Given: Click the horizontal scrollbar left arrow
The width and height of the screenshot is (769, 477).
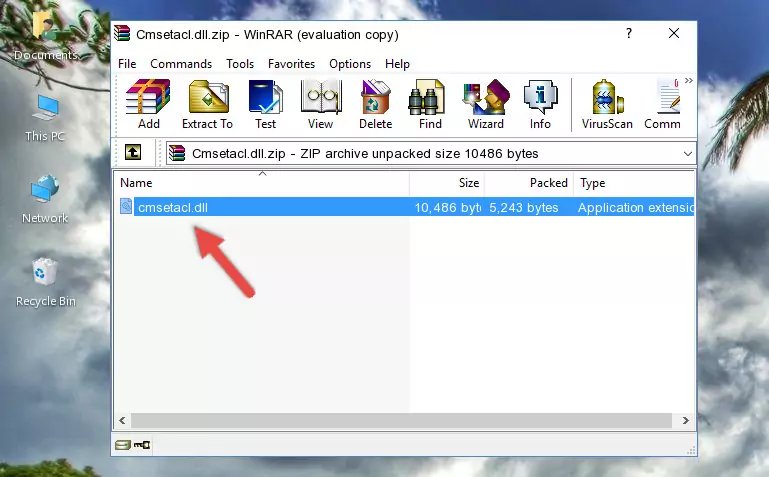Looking at the screenshot, I should tap(122, 420).
